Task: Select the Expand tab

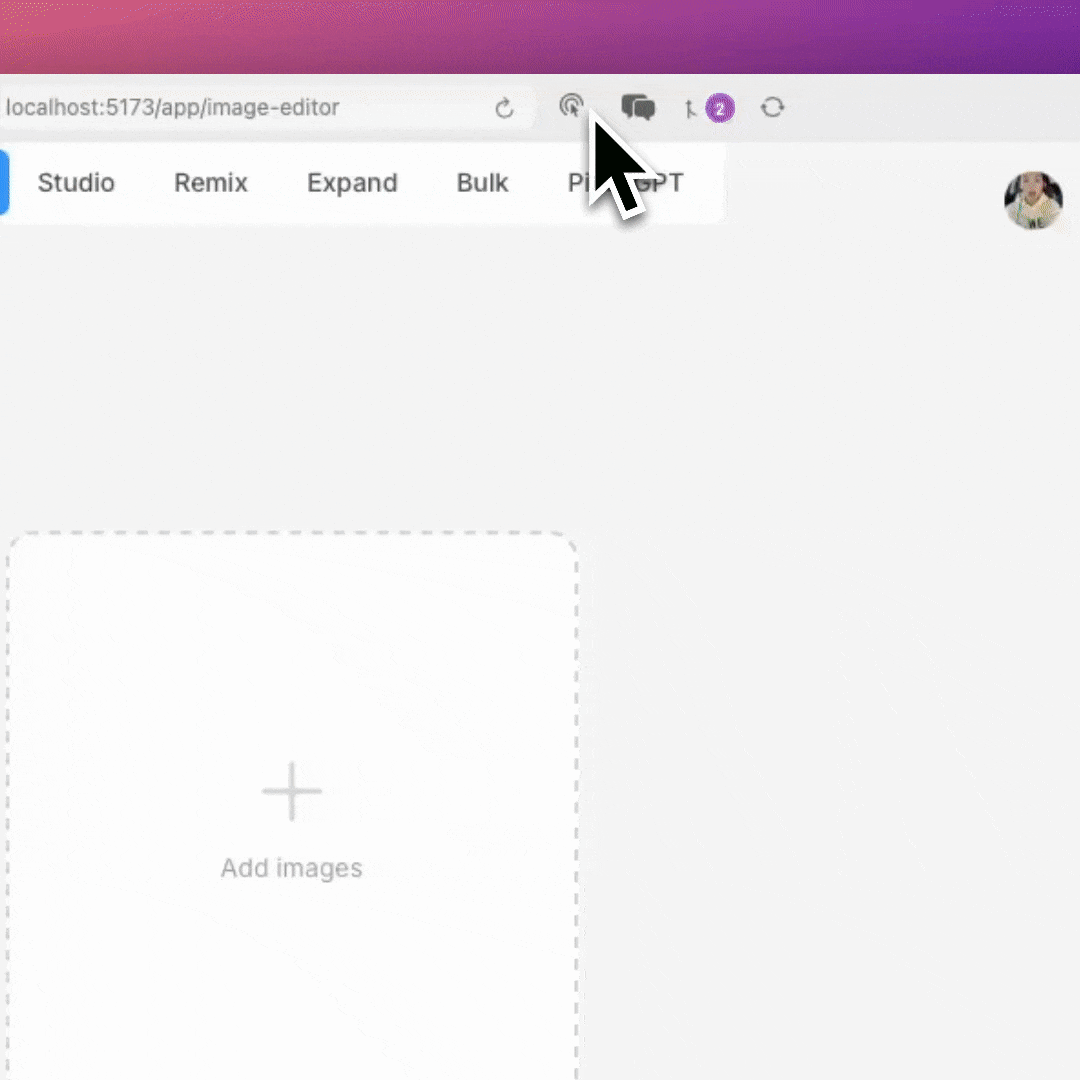Action: (x=352, y=183)
